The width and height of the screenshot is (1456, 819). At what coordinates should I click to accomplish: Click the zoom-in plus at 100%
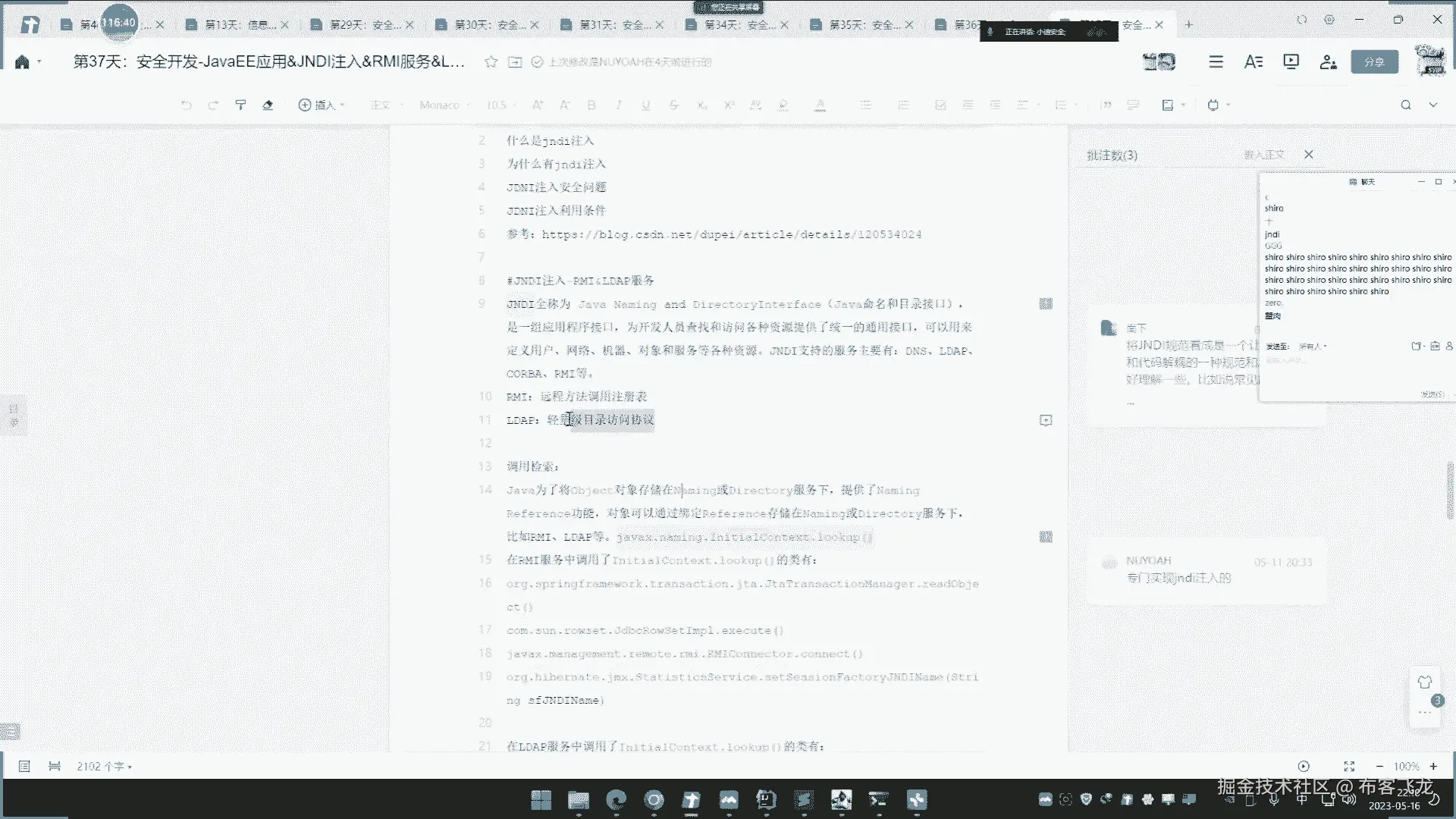tap(1433, 767)
